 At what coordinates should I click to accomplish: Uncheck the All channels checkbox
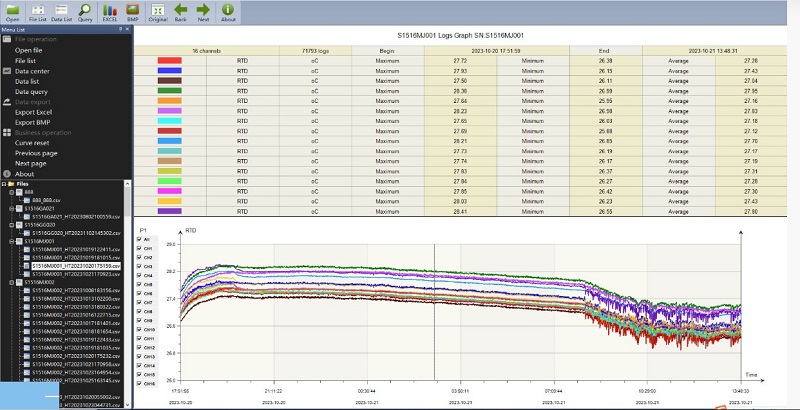tap(138, 240)
